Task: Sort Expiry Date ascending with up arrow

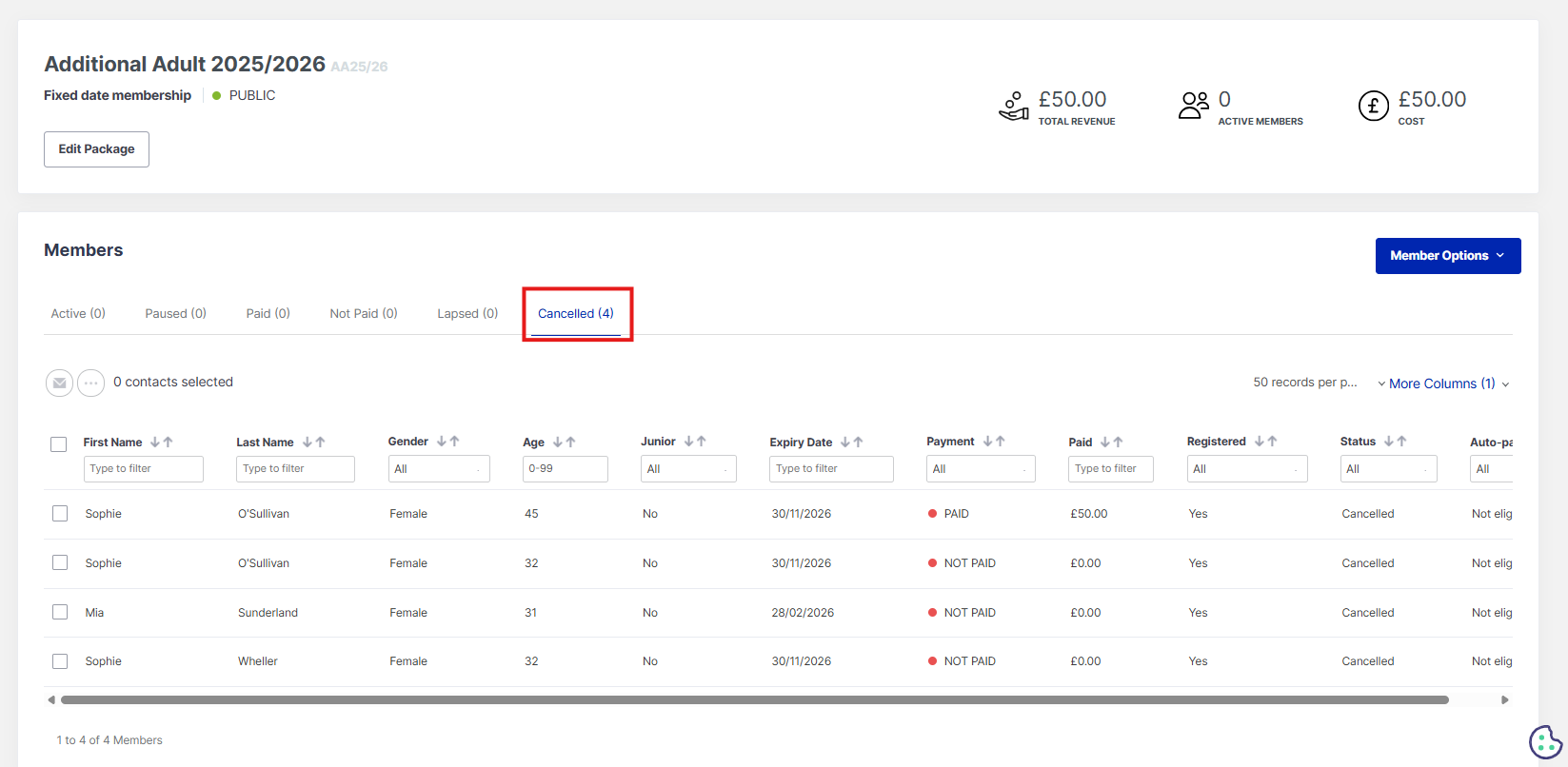Action: pos(859,442)
